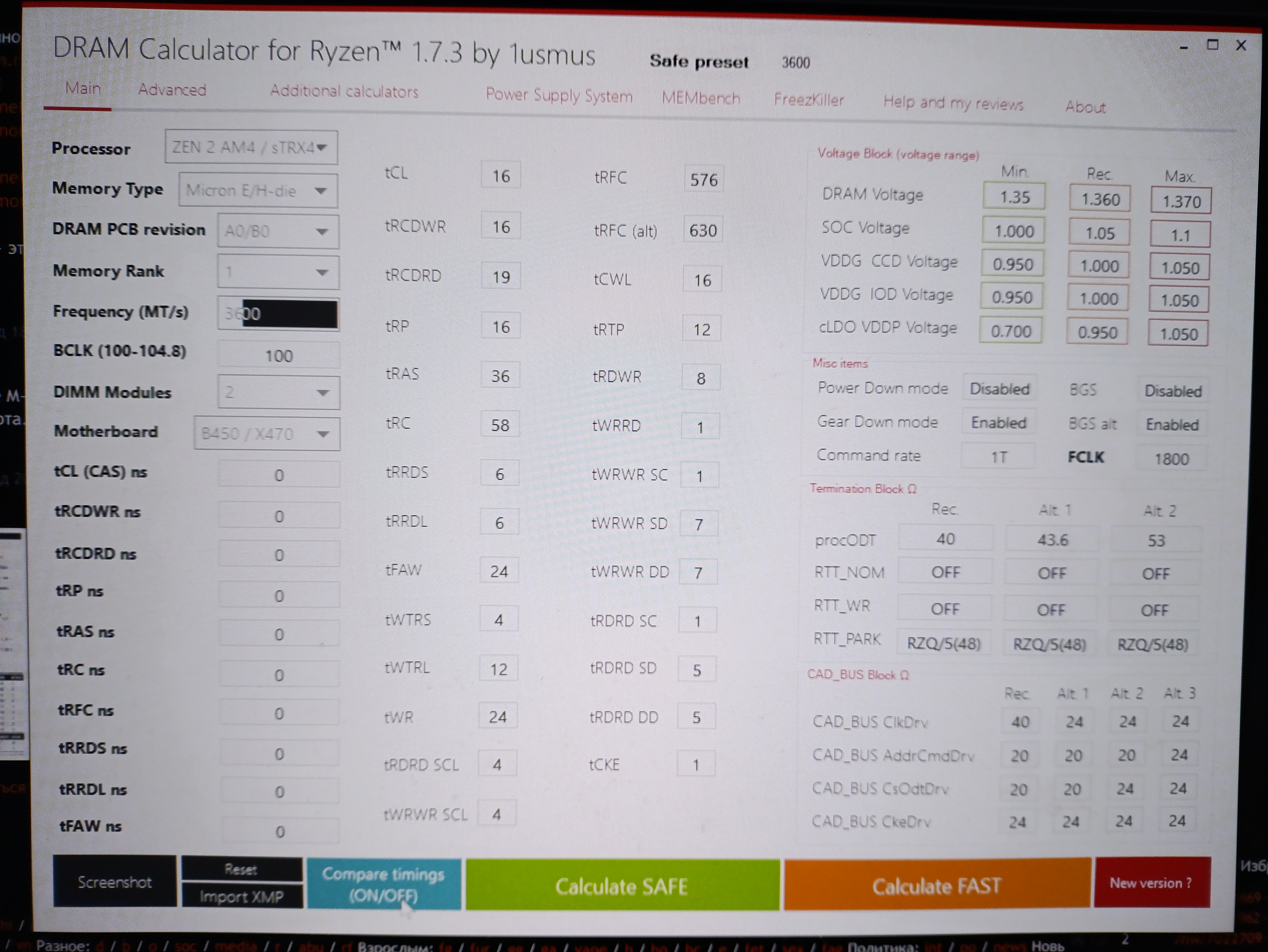Click the tRFC (alt) value 630

(703, 230)
